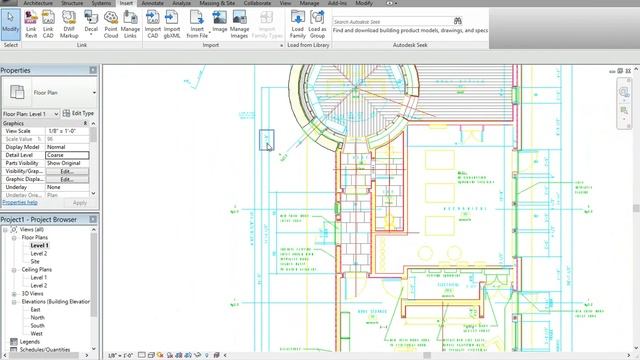Open Manage Links dialog
640x360 pixels.
pyautogui.click(x=130, y=24)
